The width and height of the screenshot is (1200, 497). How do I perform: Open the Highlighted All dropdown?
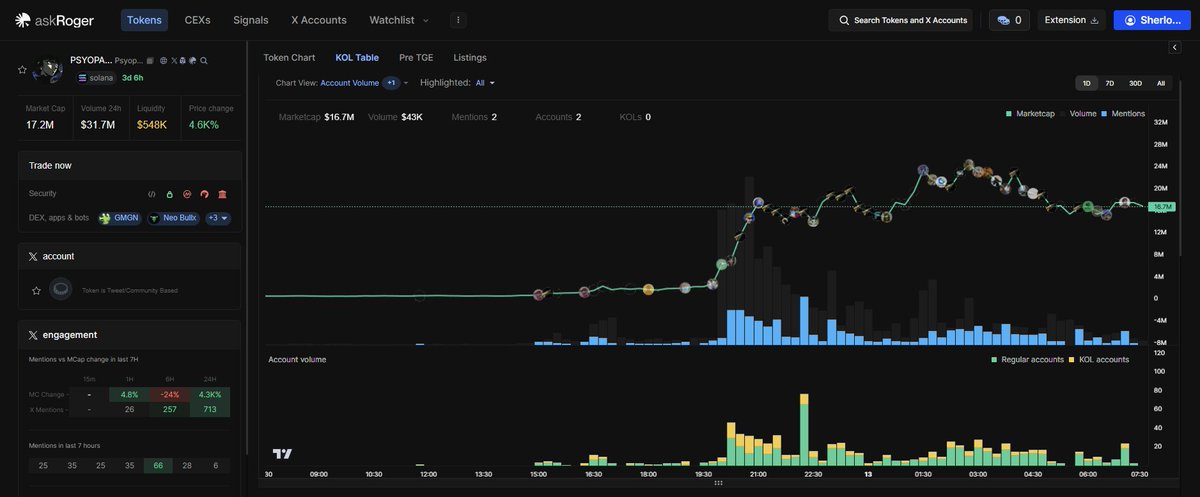coord(485,83)
